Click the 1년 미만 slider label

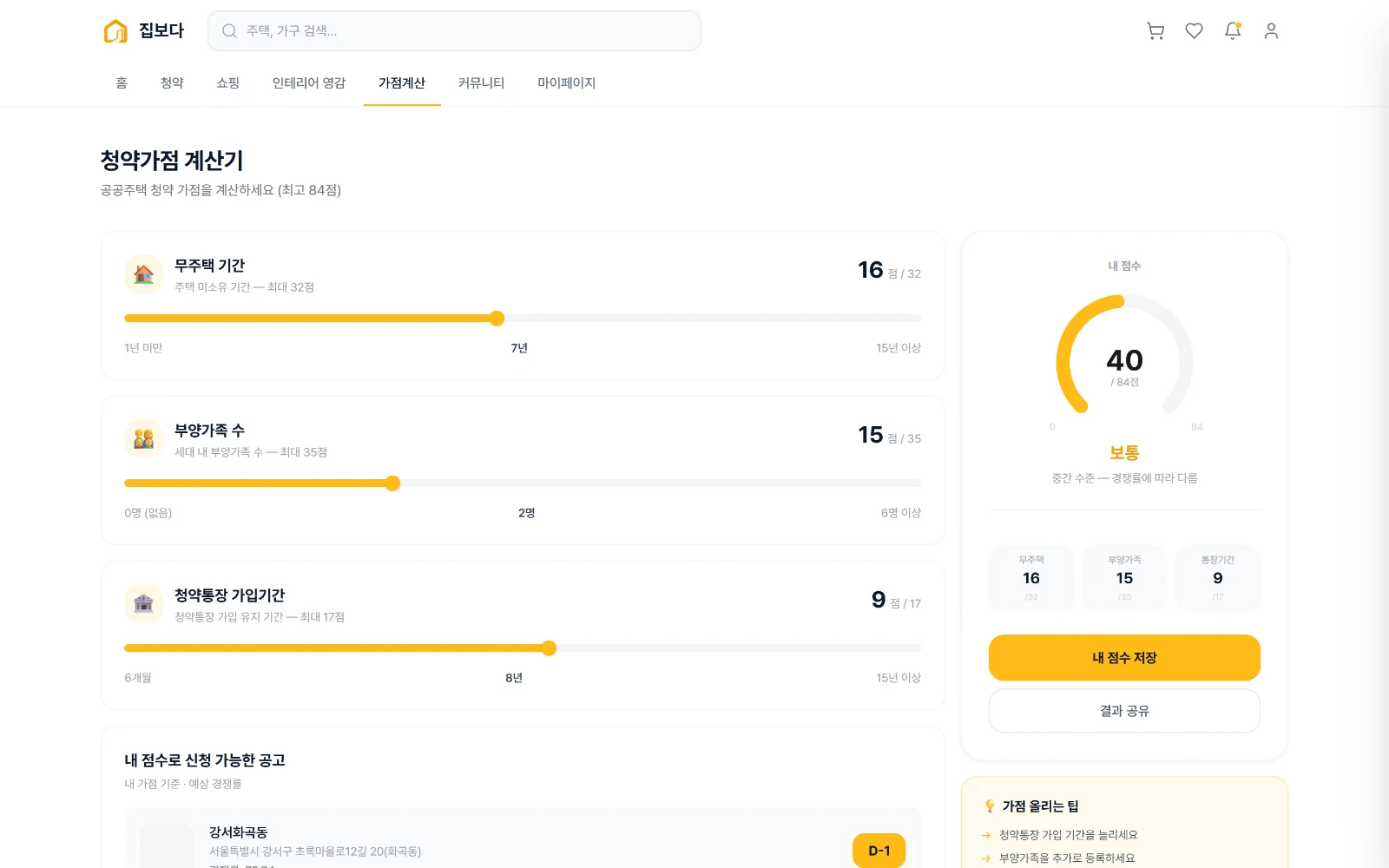(143, 348)
